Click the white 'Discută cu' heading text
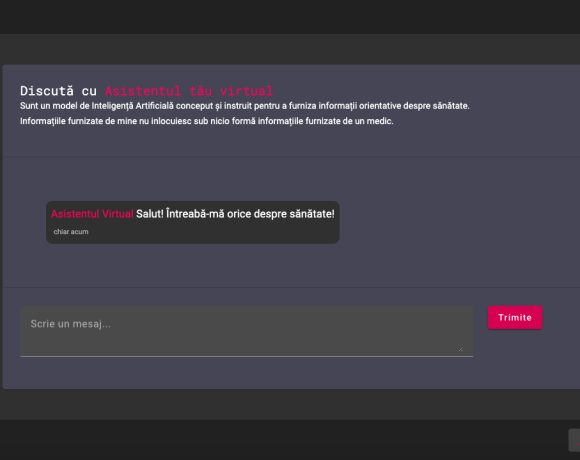The height and width of the screenshot is (460, 580). coord(58,91)
